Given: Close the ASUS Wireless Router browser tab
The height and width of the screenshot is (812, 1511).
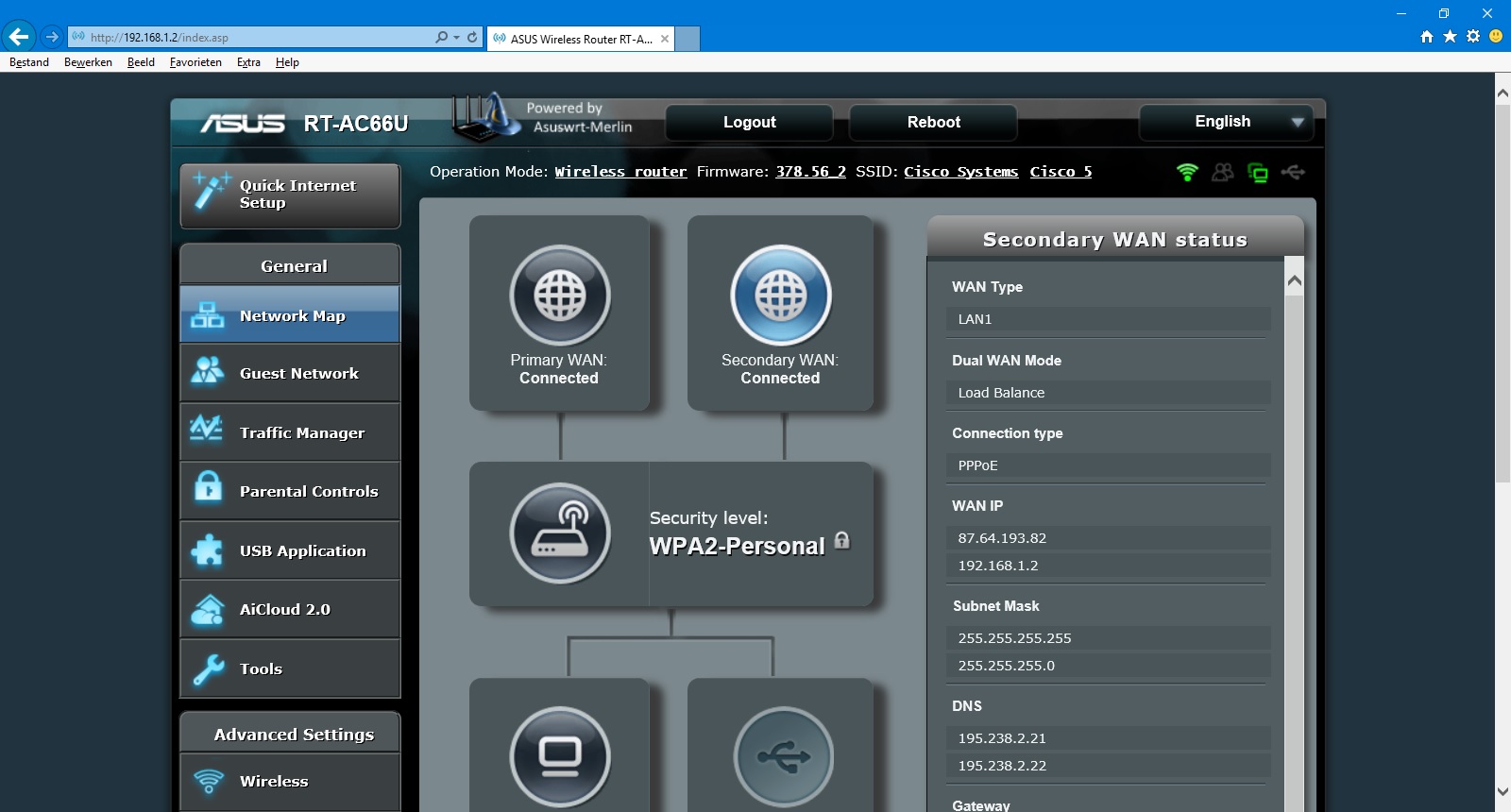Looking at the screenshot, I should (665, 39).
